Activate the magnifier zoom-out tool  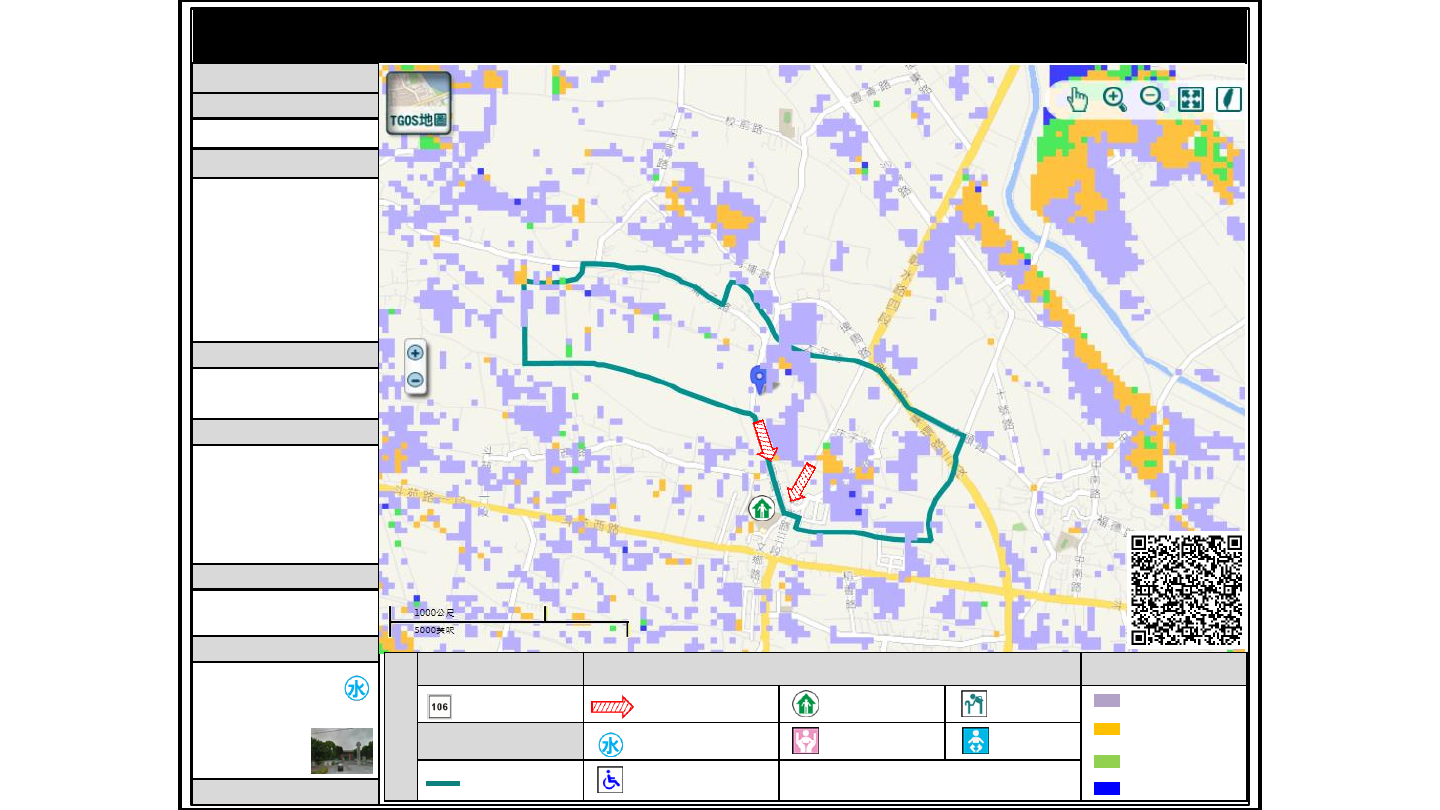(x=1153, y=98)
